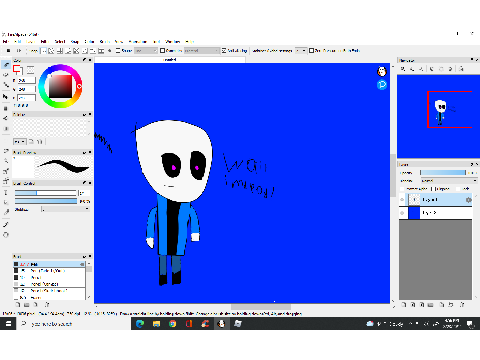Select the Pen brush in the brush list

[49, 264]
